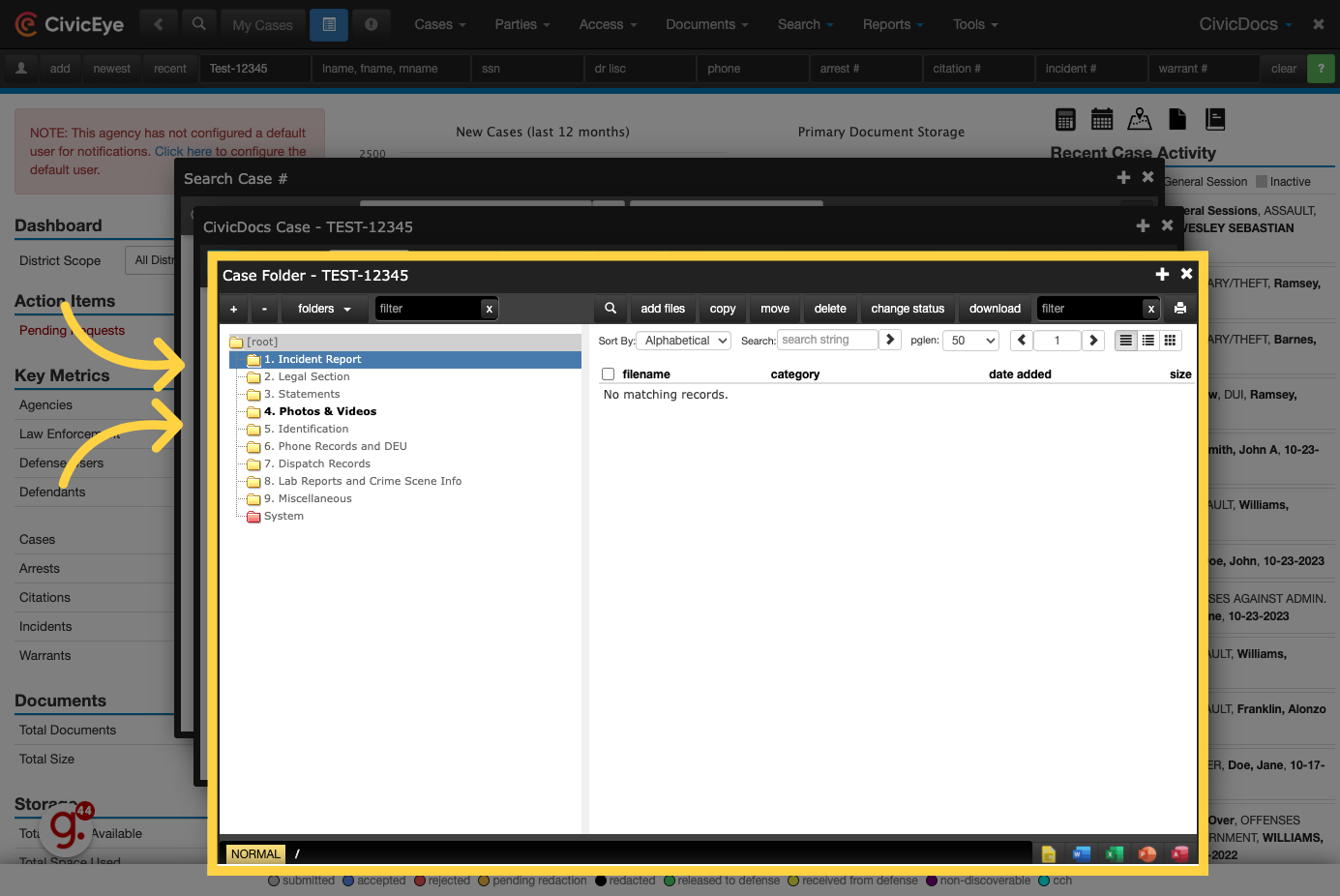The height and width of the screenshot is (896, 1340).
Task: Open new PowerPoint icon in status bar
Action: click(1147, 853)
